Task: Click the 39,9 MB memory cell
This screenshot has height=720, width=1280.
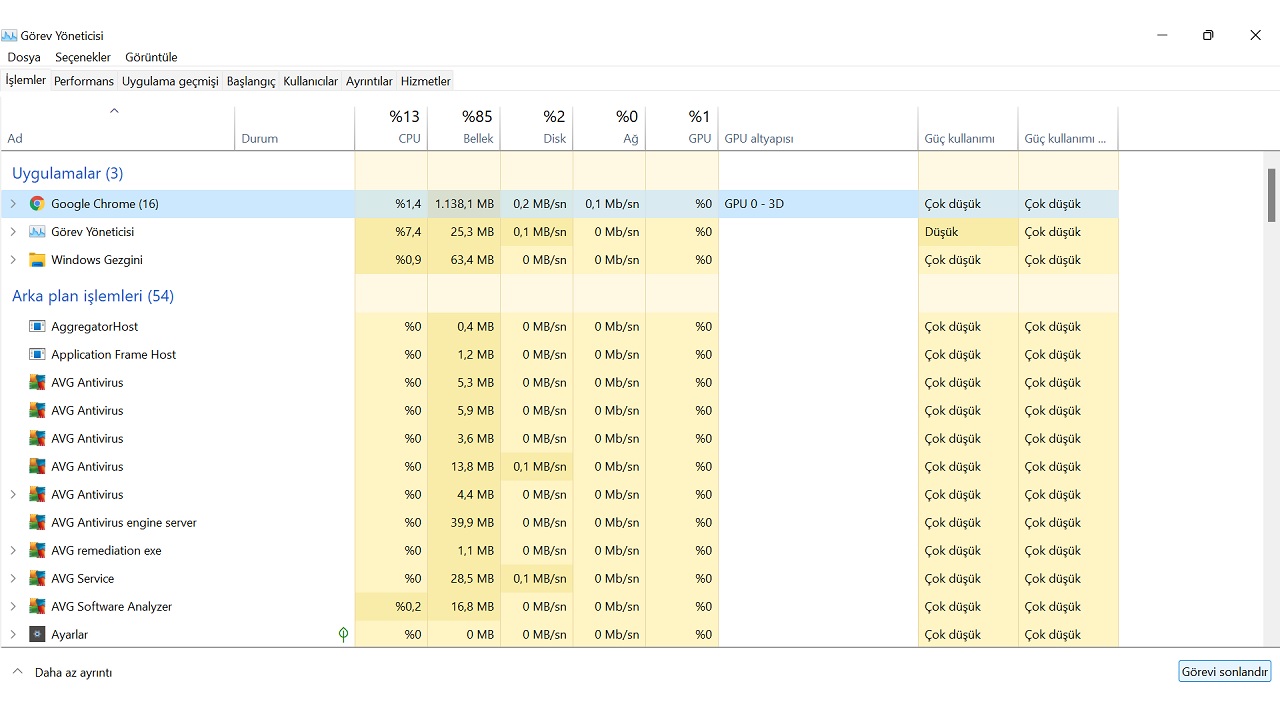Action: coord(464,523)
